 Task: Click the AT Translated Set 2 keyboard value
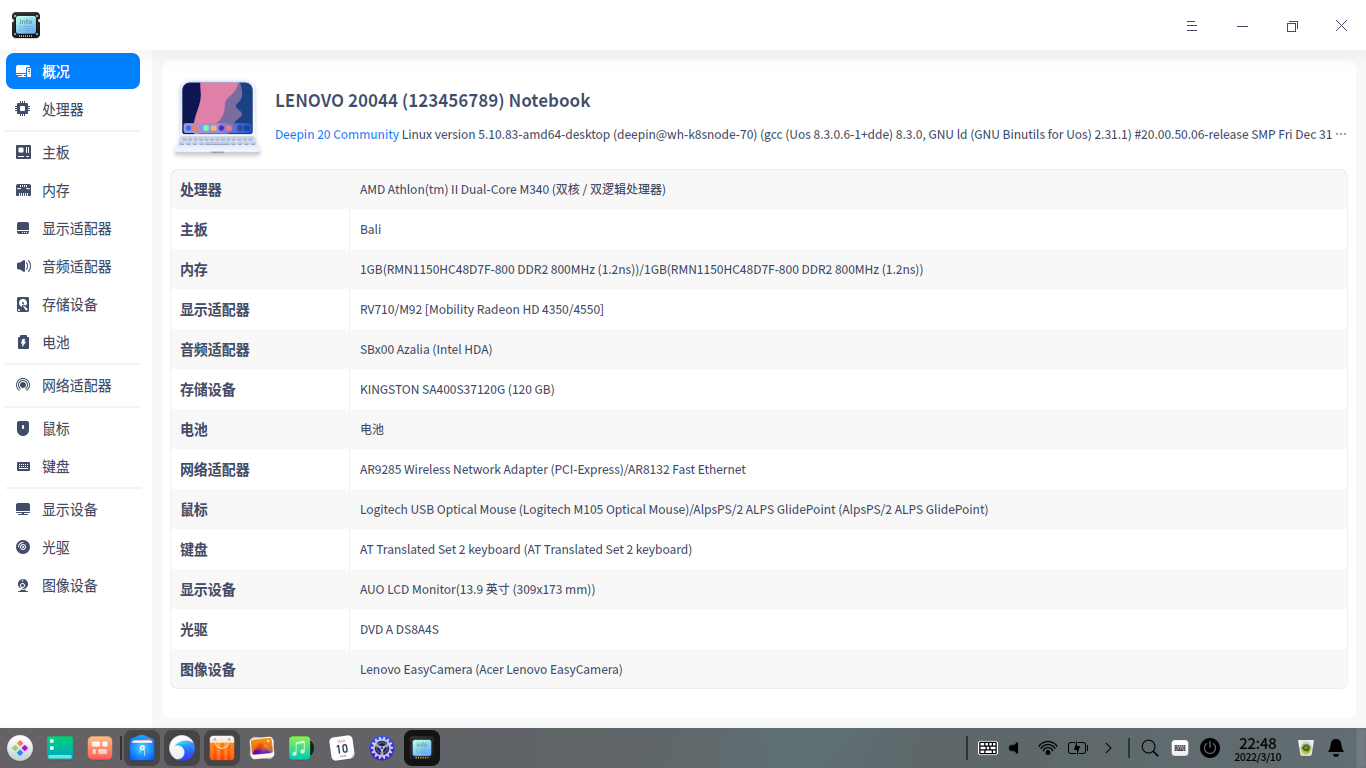(x=526, y=549)
